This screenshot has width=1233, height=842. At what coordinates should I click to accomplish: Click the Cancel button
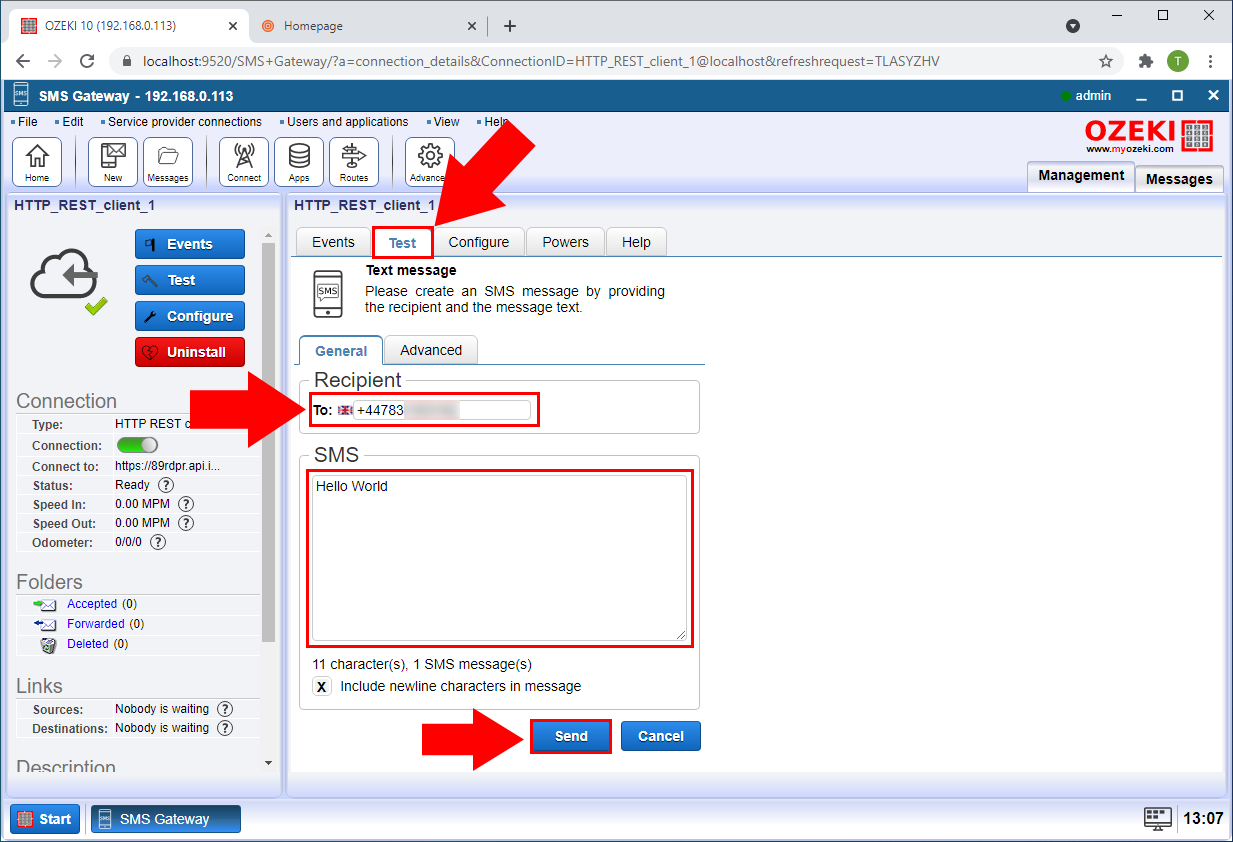661,736
